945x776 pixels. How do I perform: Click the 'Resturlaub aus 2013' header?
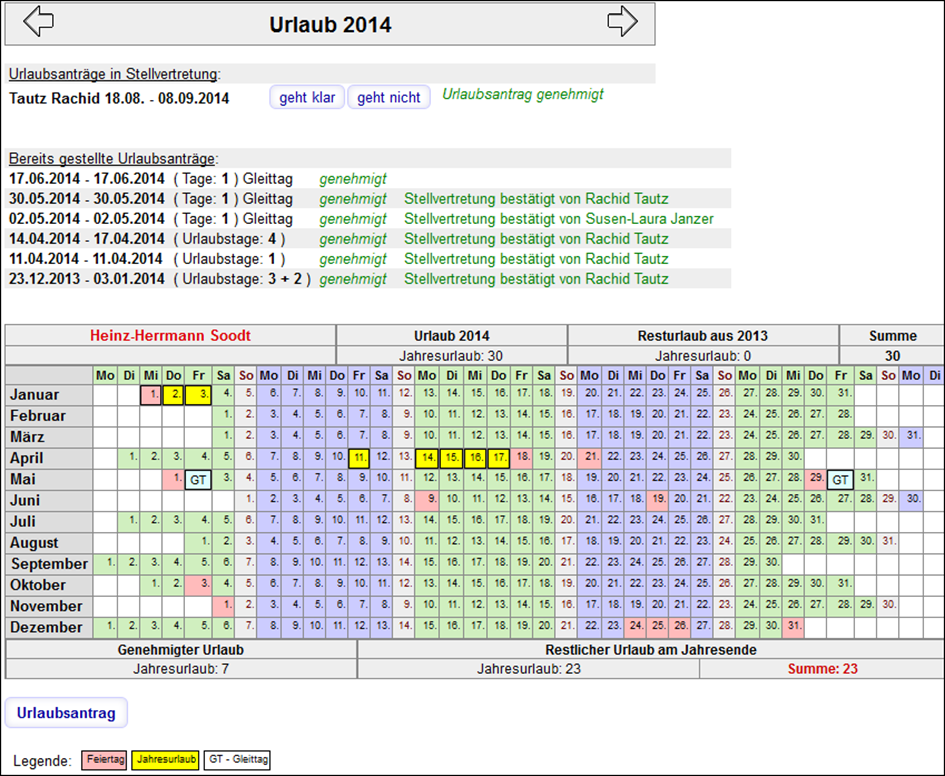point(703,336)
